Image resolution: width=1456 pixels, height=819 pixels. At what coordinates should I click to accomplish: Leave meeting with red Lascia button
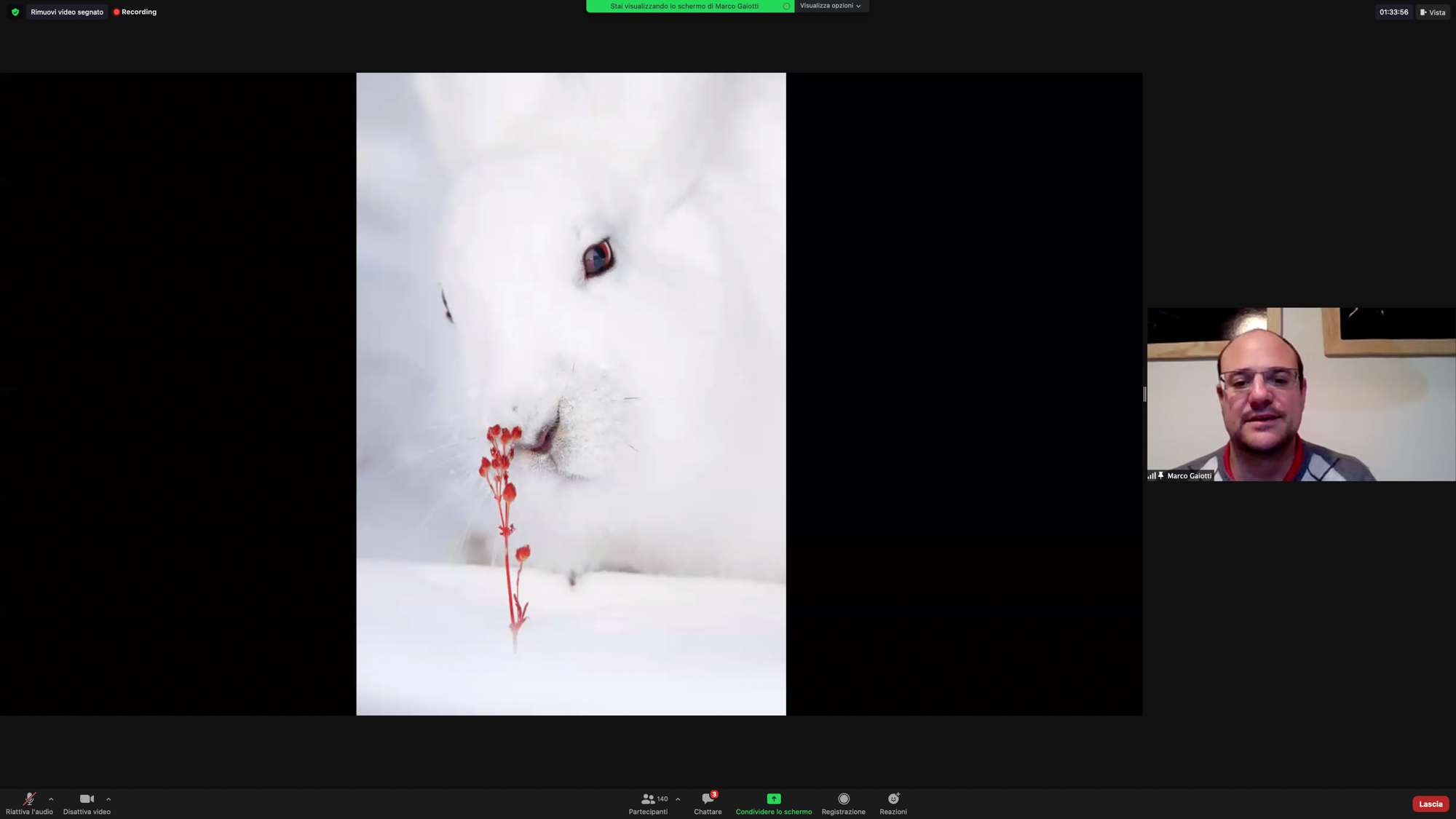click(1431, 804)
